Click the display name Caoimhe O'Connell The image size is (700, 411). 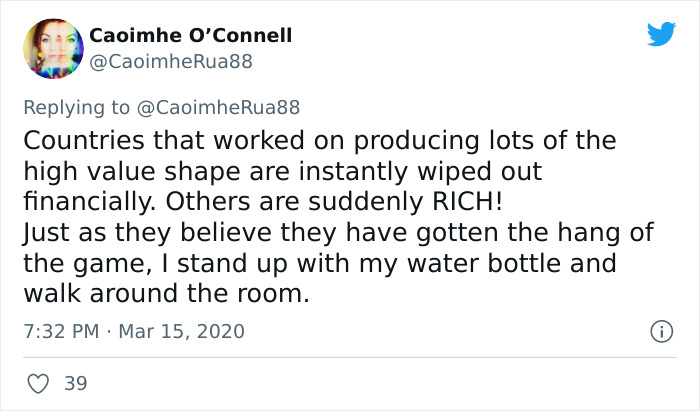190,36
